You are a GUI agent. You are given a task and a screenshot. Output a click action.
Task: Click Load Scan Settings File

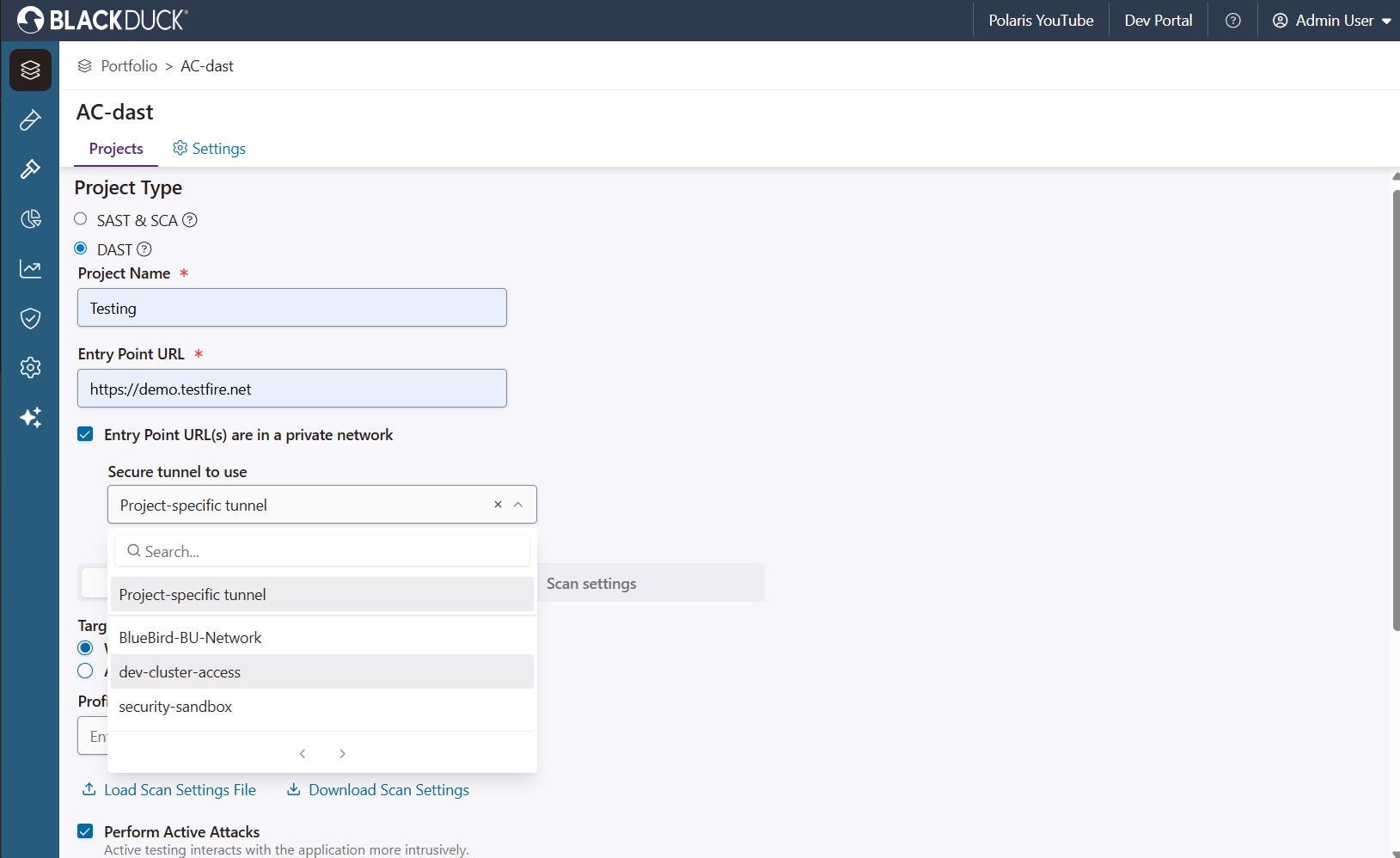click(x=169, y=790)
